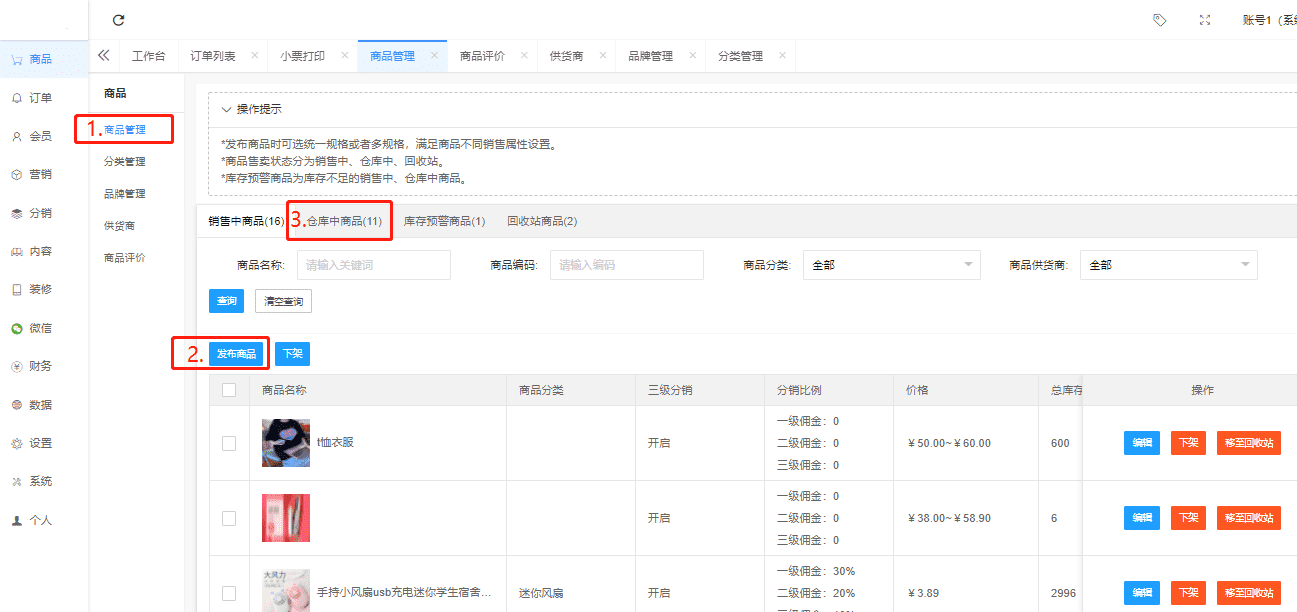
Task: Open 订单 section in left sidebar
Action: click(40, 98)
